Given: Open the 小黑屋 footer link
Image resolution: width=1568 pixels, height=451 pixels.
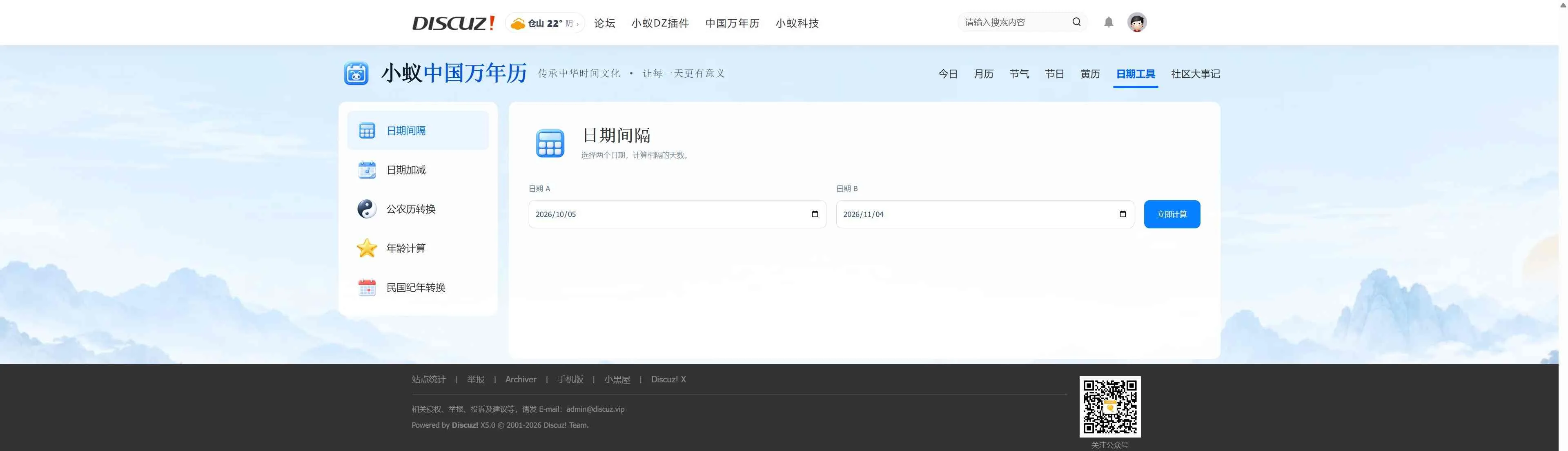Looking at the screenshot, I should coord(617,379).
